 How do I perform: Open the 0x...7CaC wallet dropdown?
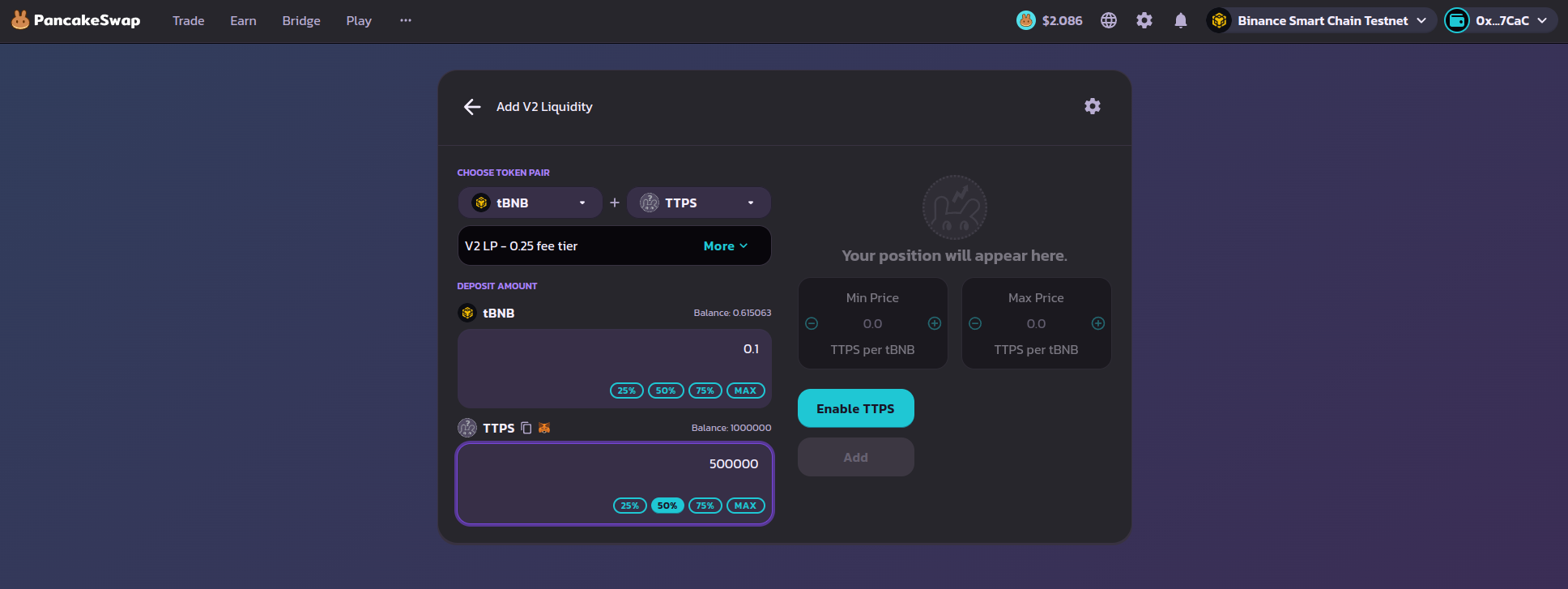pos(1501,20)
